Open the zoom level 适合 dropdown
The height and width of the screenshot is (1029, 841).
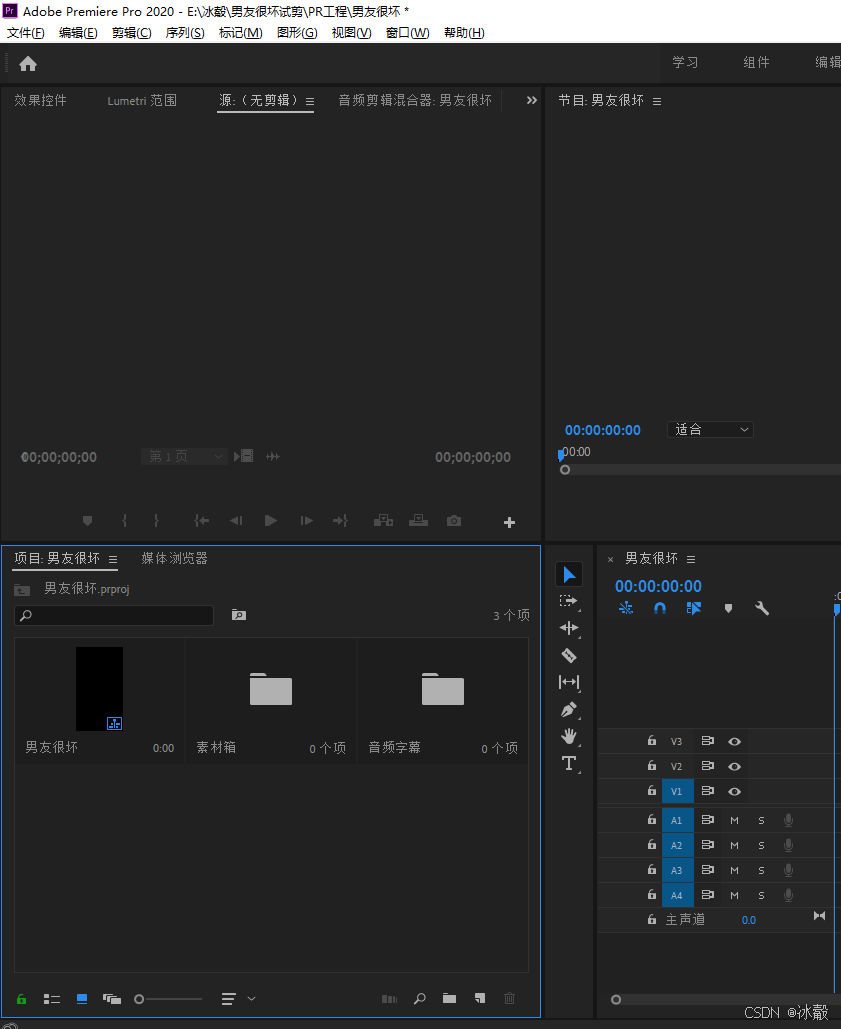[x=710, y=430]
